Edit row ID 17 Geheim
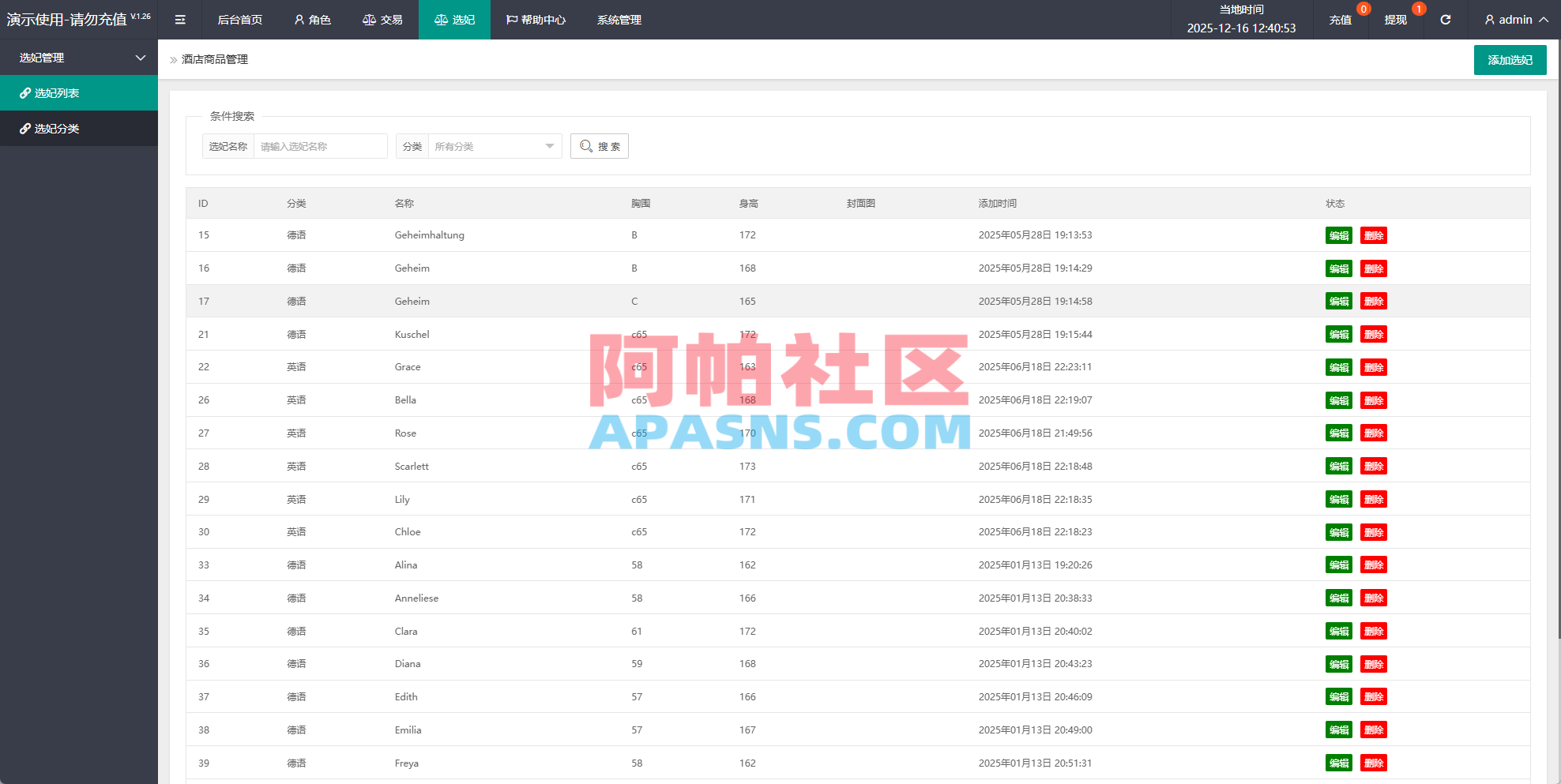This screenshot has width=1561, height=784. coord(1339,302)
